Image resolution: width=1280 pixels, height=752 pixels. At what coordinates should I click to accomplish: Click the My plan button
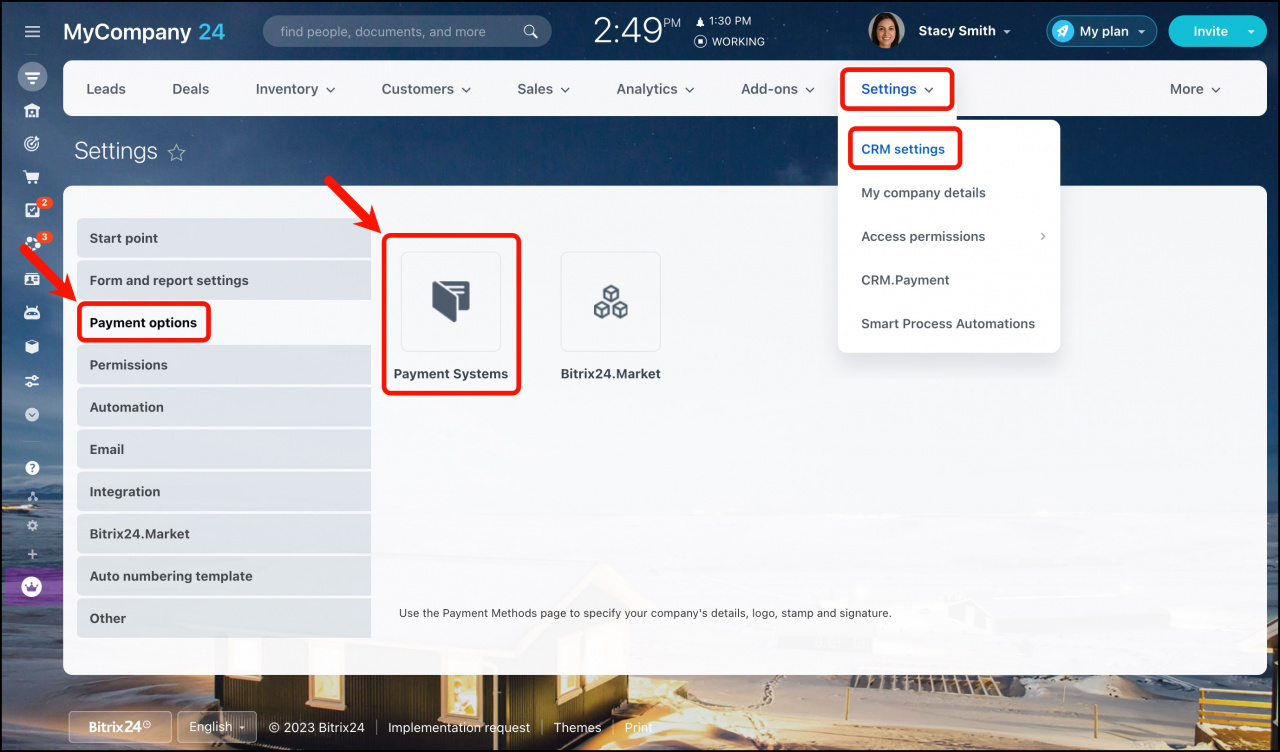pos(1101,32)
